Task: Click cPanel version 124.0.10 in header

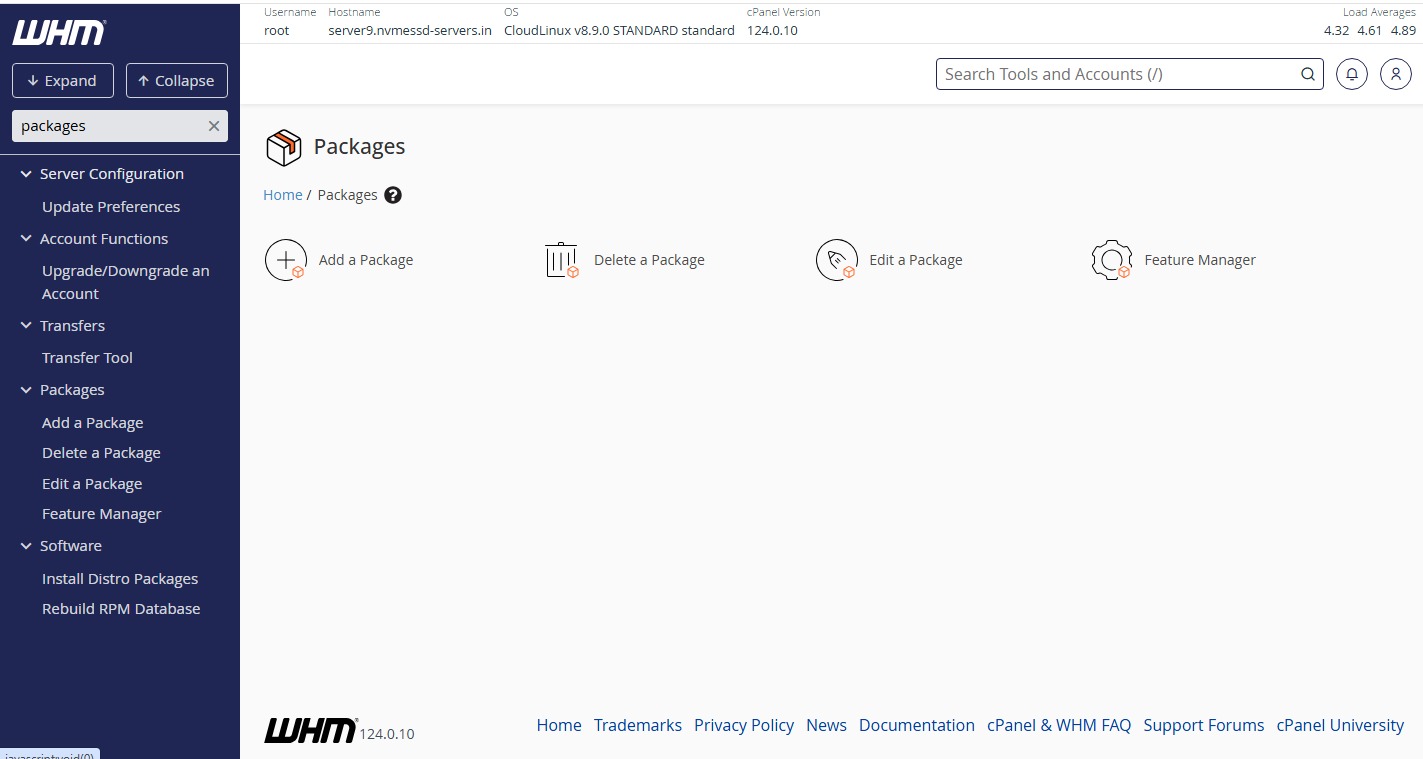Action: [x=772, y=30]
